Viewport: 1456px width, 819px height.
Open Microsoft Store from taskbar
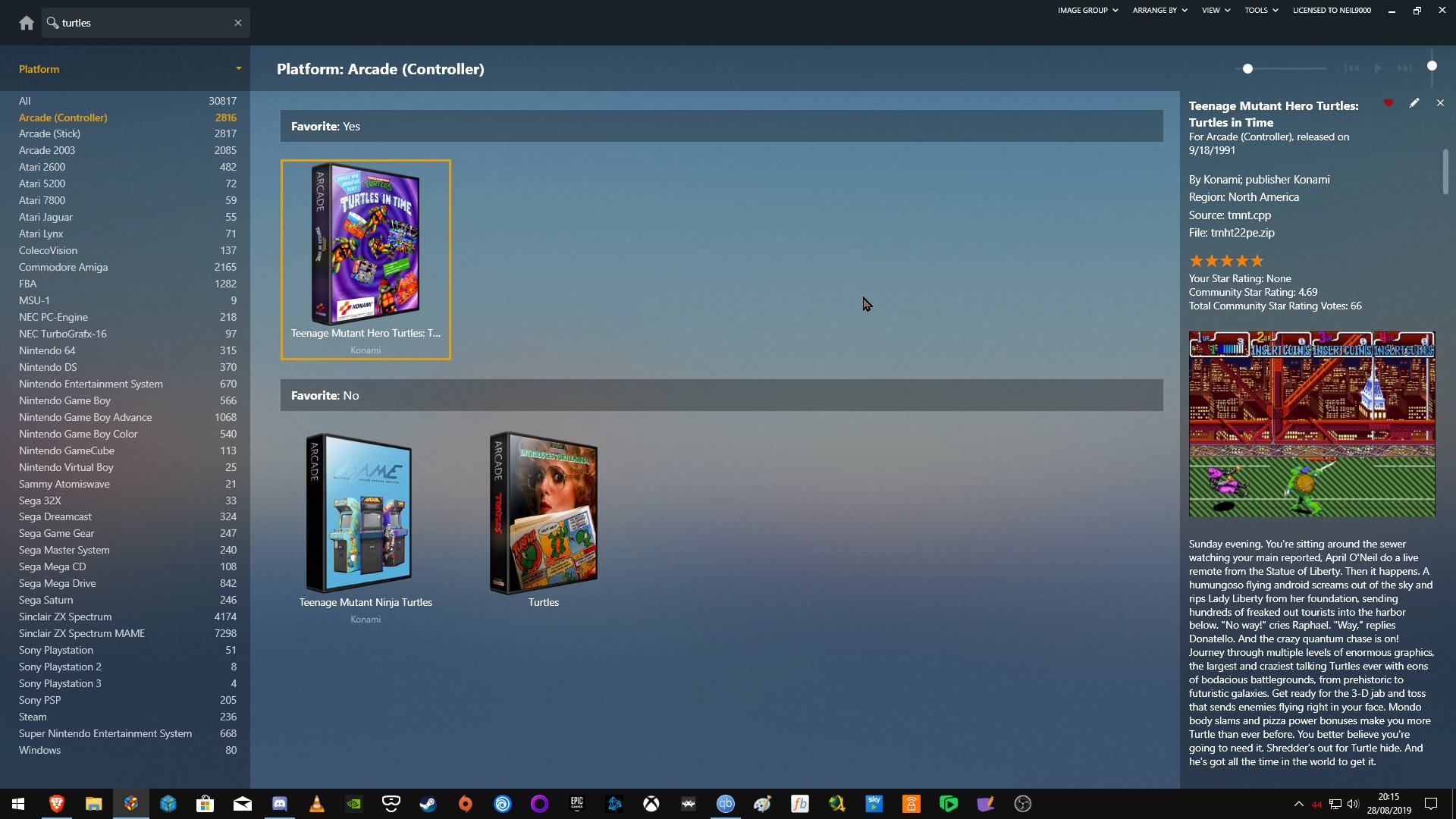[x=205, y=804]
